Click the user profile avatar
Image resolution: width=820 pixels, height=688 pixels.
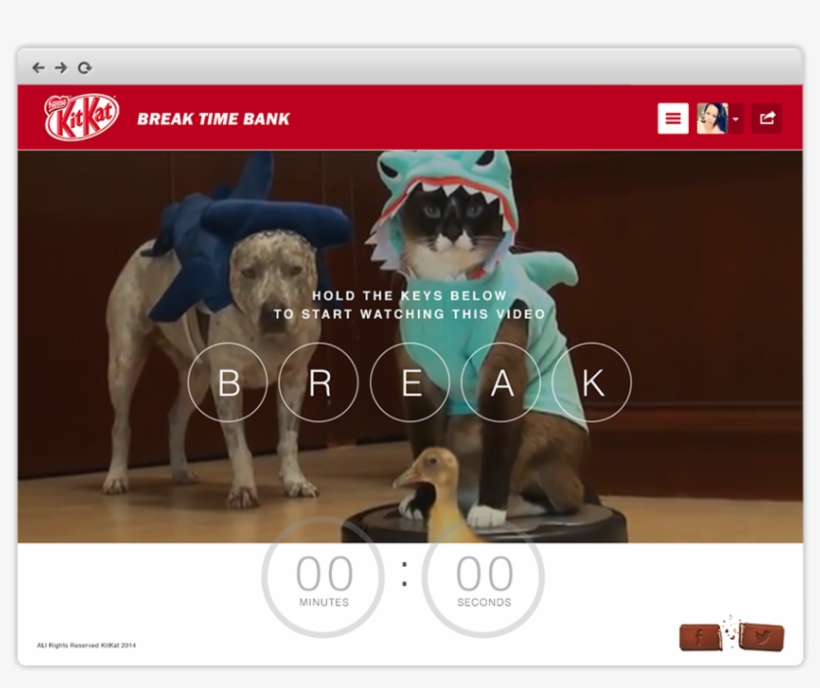711,118
